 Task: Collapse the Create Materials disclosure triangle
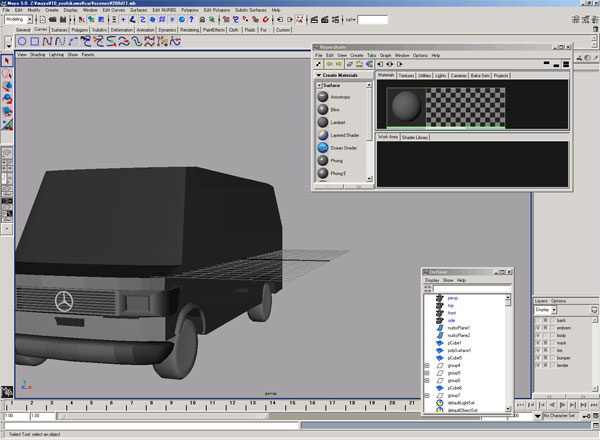(x=318, y=75)
